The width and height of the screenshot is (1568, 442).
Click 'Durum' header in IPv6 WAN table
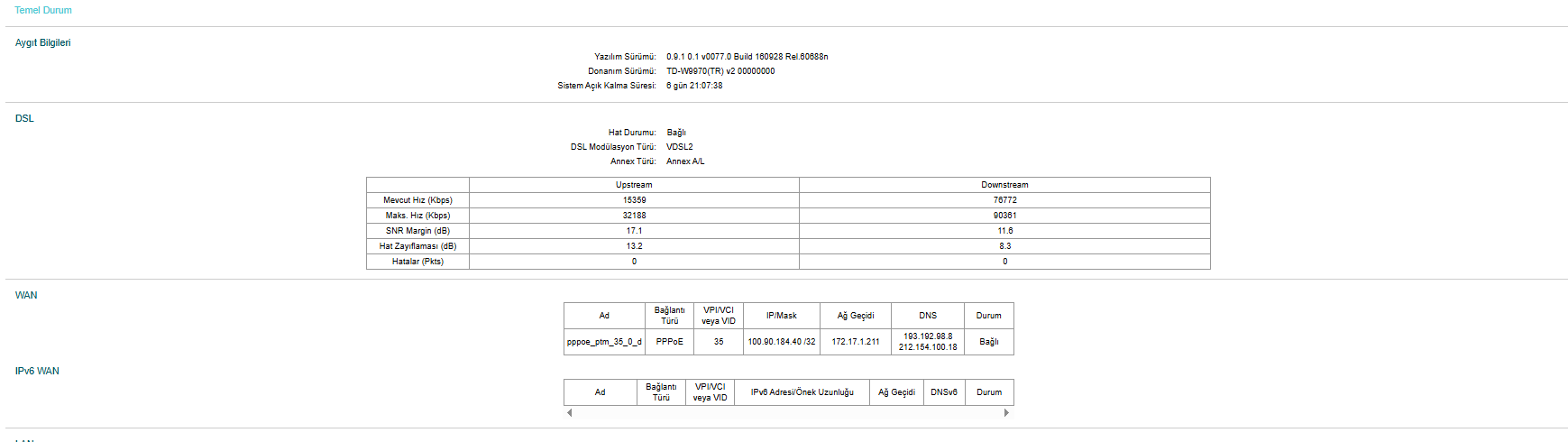point(989,392)
